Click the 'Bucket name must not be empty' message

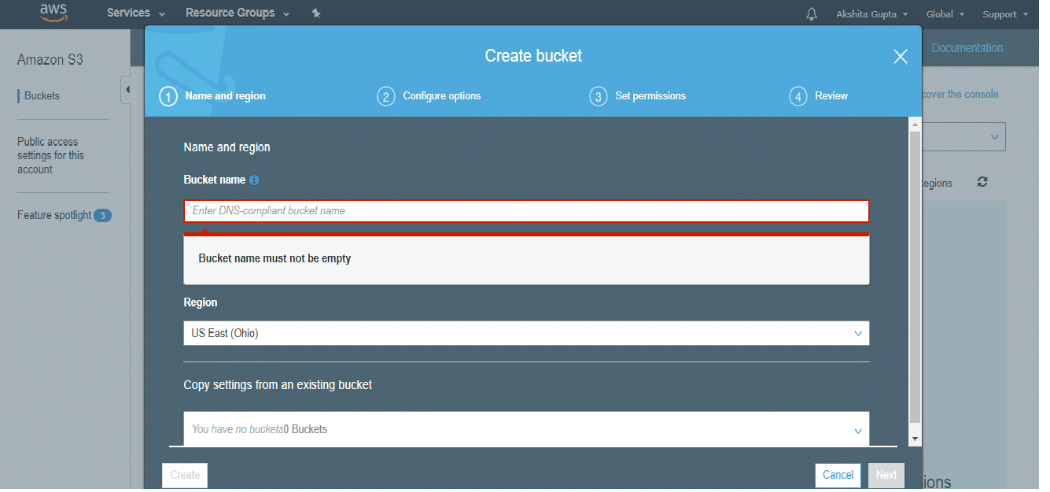(275, 258)
